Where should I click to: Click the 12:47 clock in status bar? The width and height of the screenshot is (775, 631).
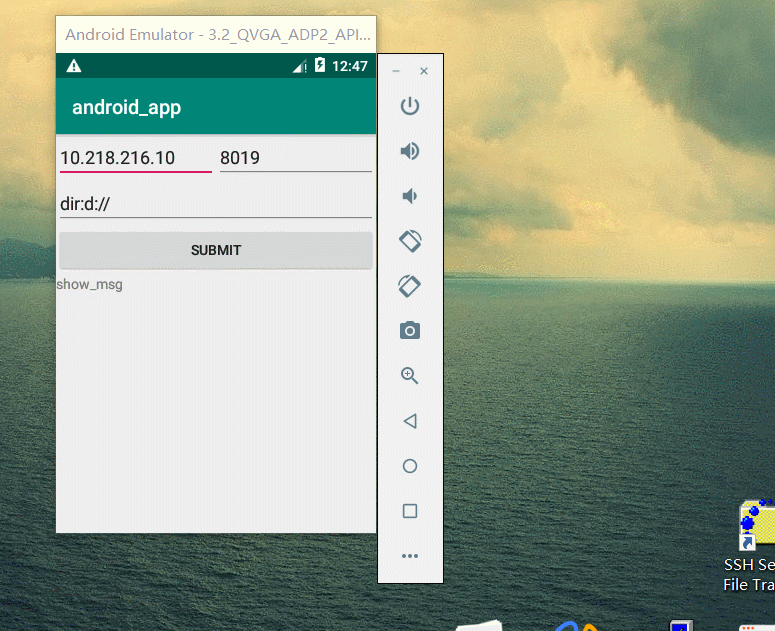pos(350,66)
